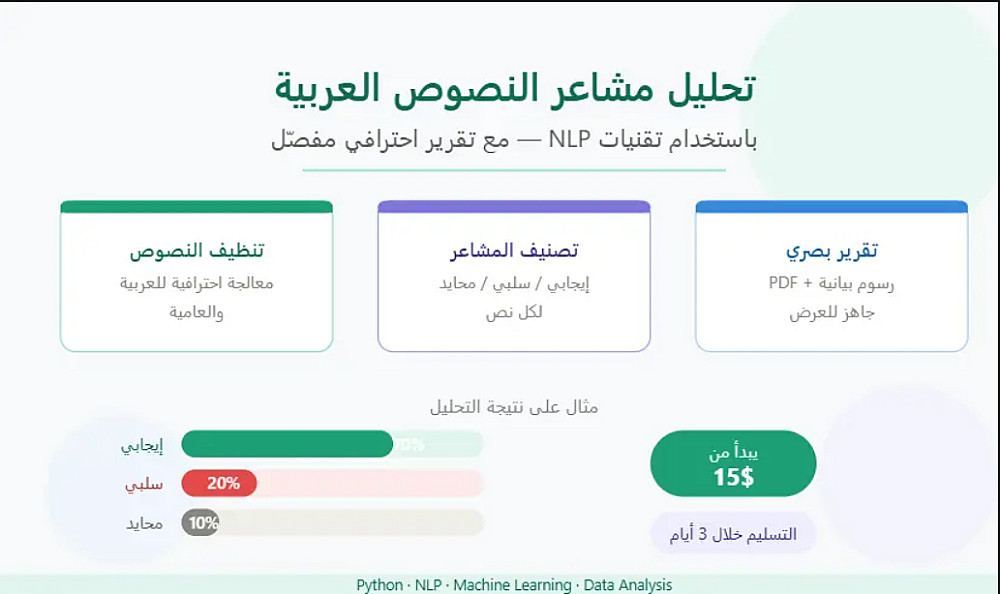Select the تقرير بصري card
This screenshot has height=594, width=1000.
coord(832,276)
